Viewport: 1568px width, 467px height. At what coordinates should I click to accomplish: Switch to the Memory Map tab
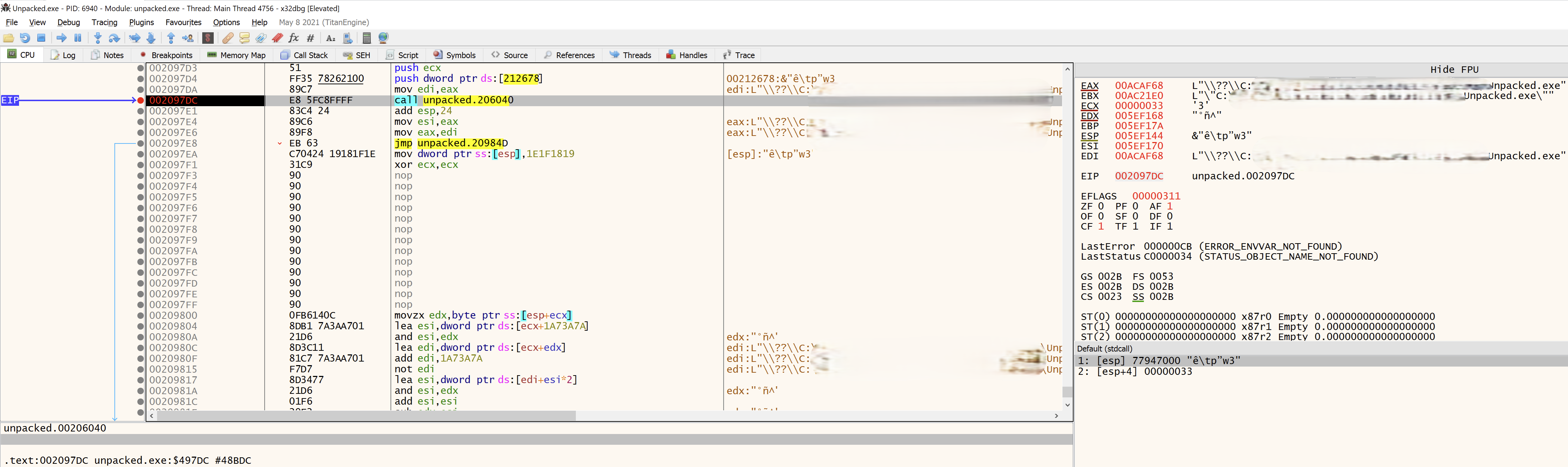click(x=236, y=55)
